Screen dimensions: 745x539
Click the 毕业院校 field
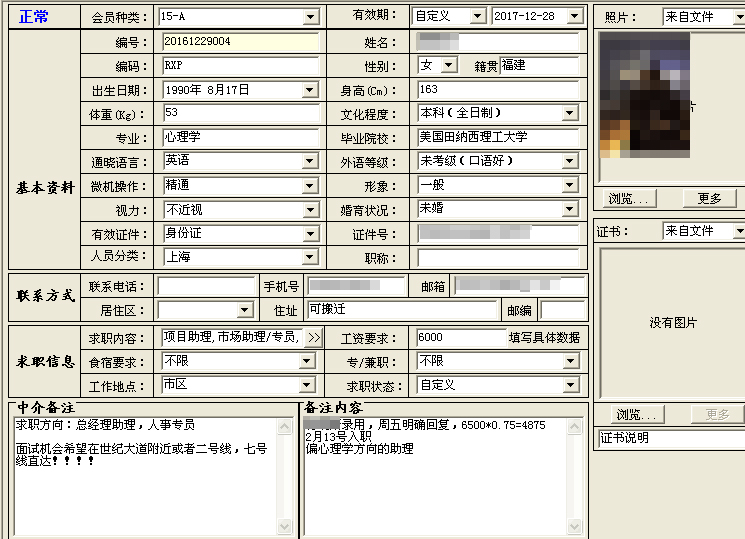coord(498,138)
